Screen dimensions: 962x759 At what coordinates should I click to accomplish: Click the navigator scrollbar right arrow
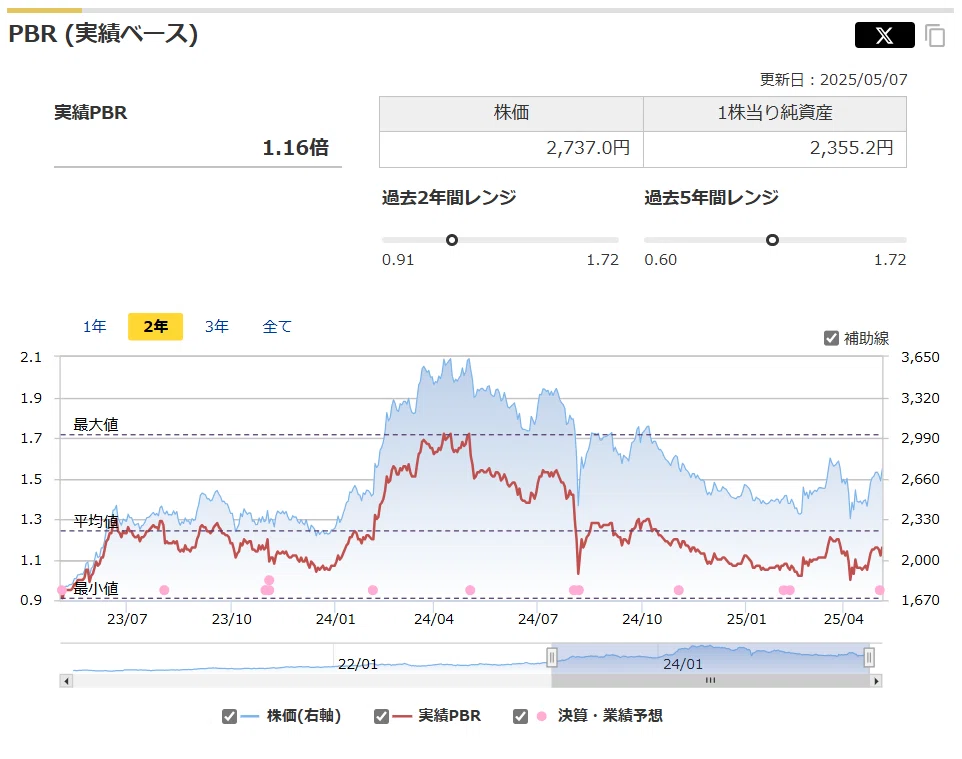pos(875,680)
